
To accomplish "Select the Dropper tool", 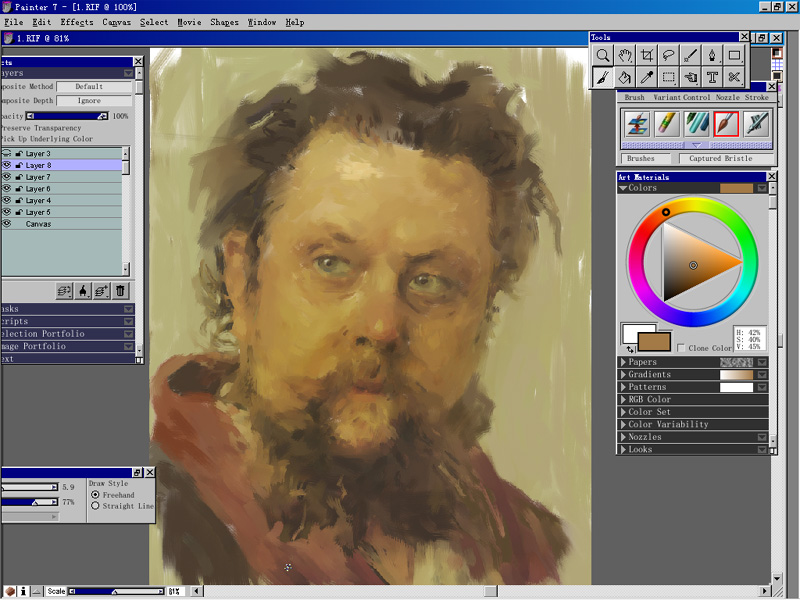I will 646,77.
